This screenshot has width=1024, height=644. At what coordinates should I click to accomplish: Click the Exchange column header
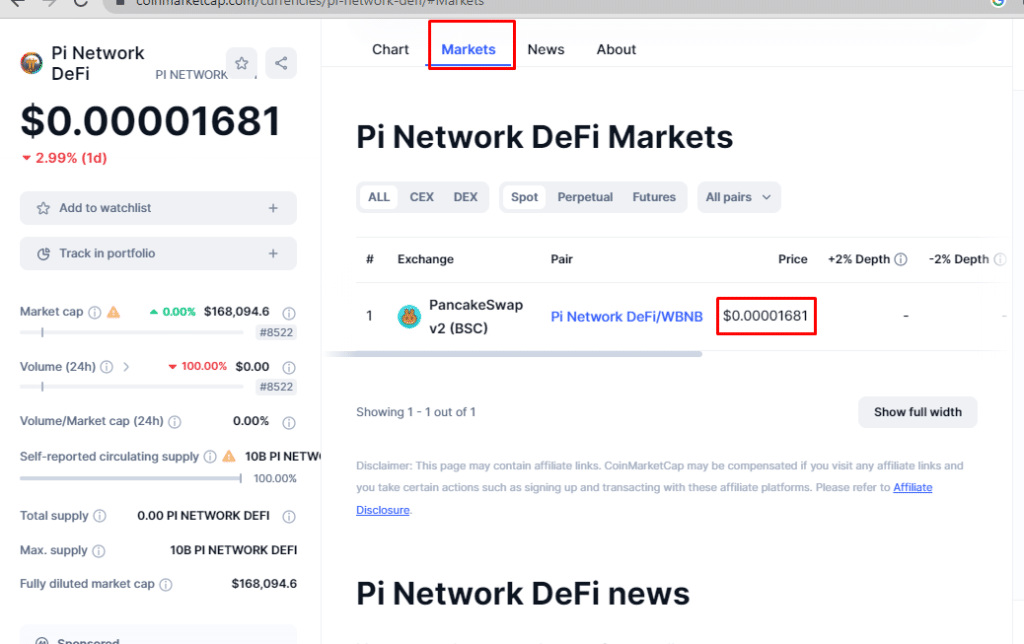(x=425, y=259)
